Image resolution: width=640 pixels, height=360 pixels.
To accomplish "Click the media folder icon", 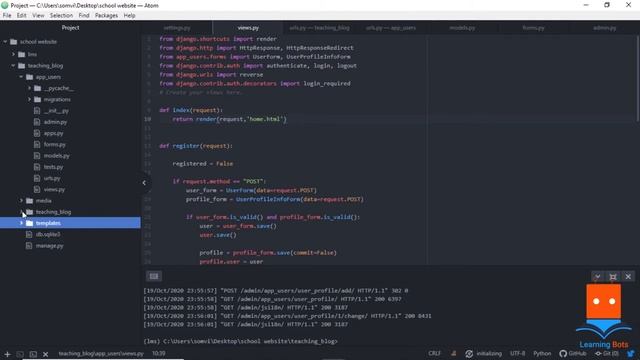I will [x=29, y=200].
